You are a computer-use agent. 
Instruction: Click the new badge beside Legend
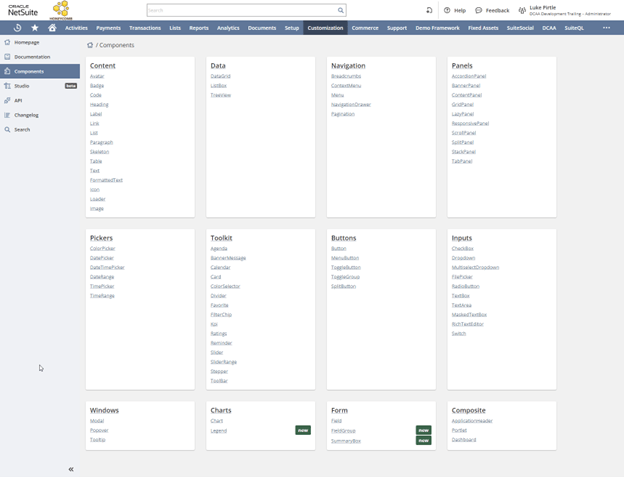coord(303,430)
